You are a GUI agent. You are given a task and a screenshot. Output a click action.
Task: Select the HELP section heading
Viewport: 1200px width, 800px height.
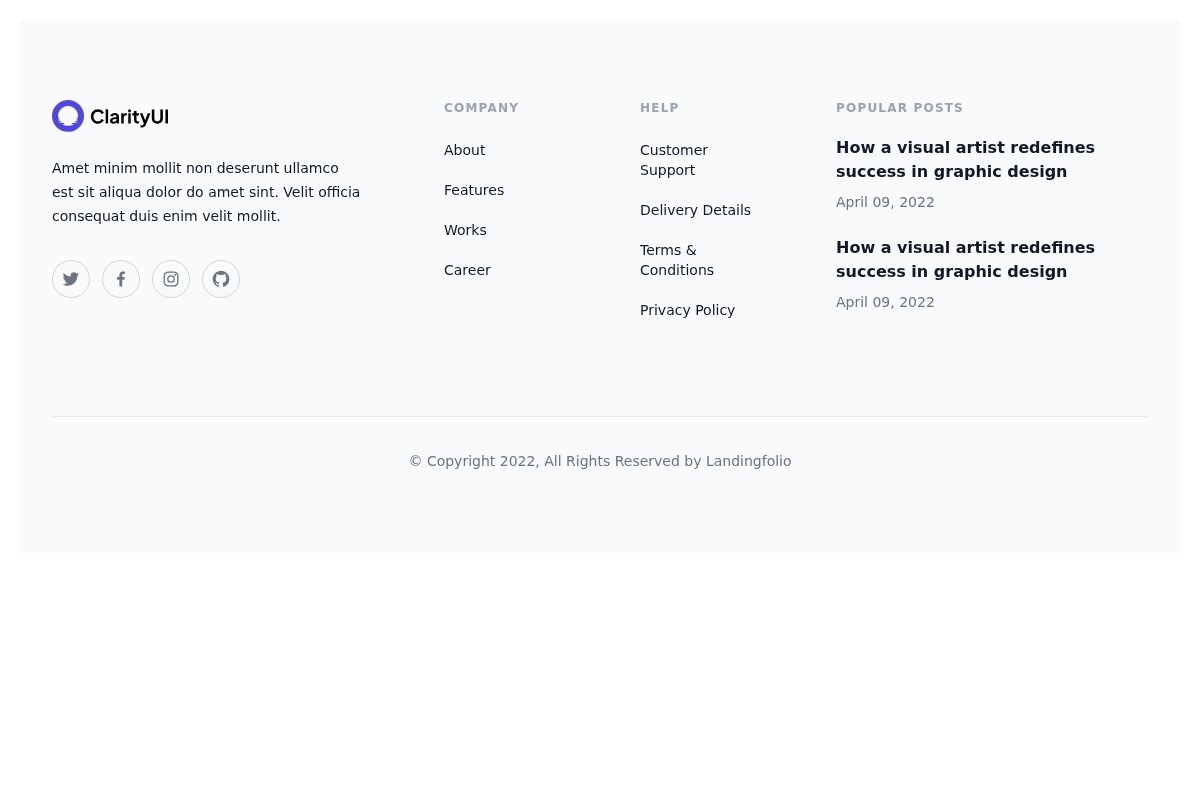coord(659,108)
